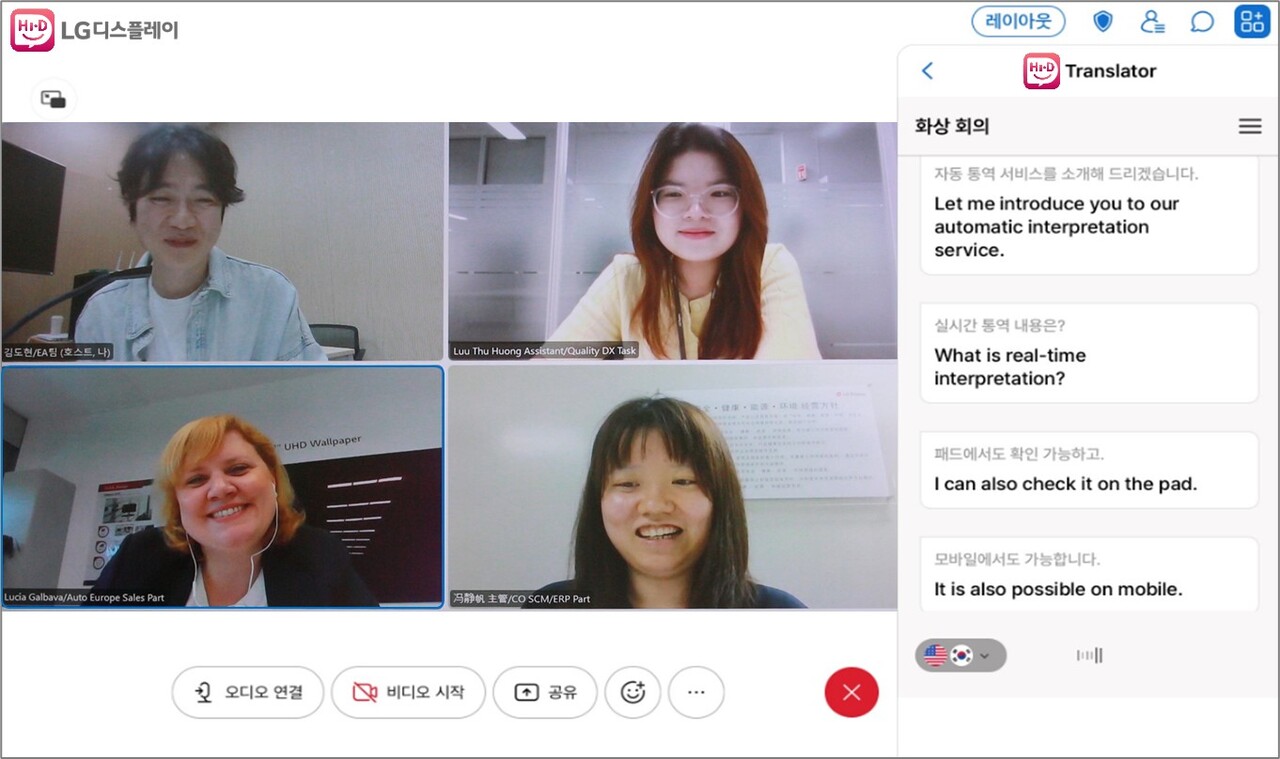Select the 화상 회의 tab heading

pos(950,127)
